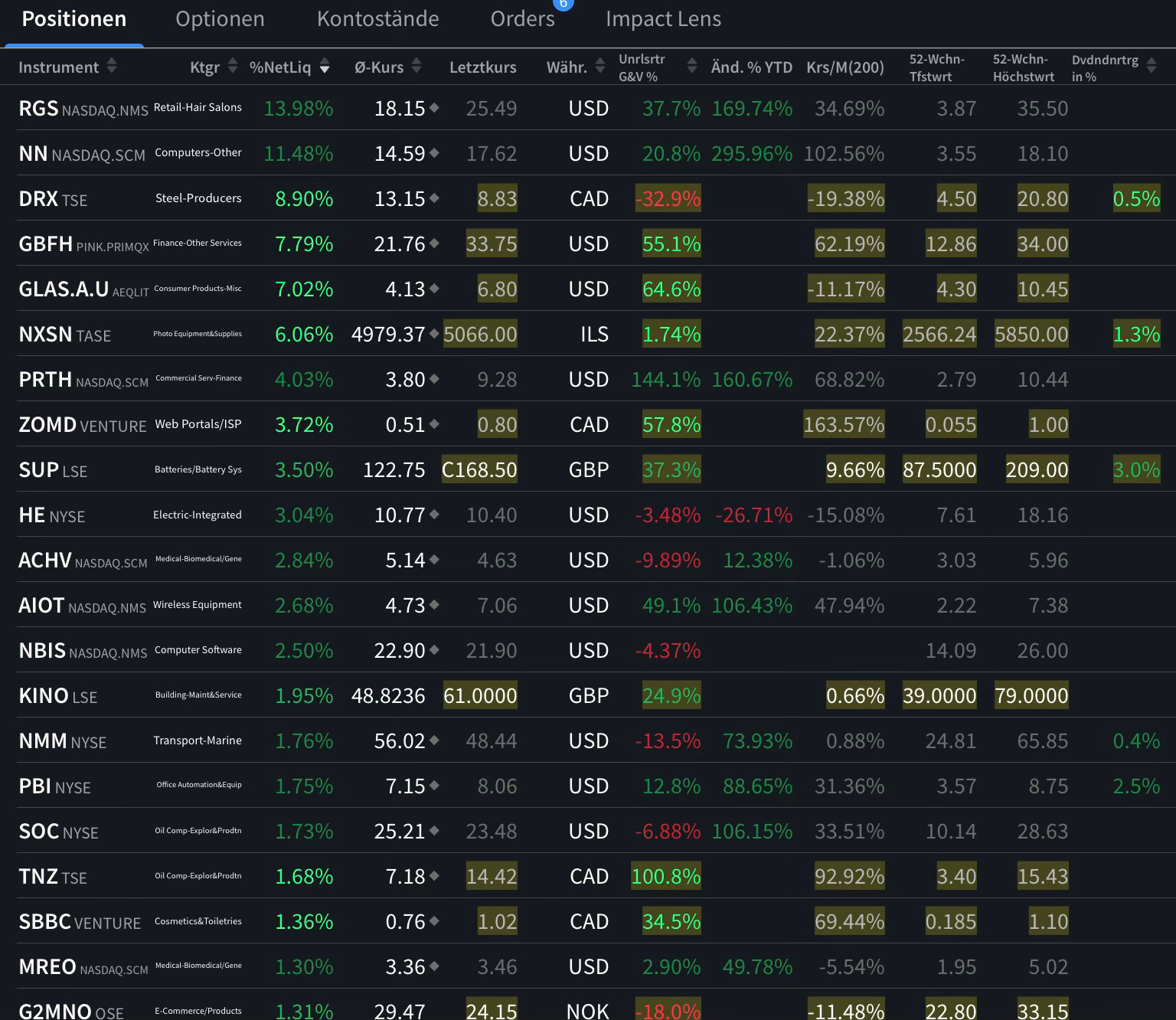The image size is (1176, 1020).
Task: Sort by the Instrument column arrows
Action: click(x=112, y=66)
